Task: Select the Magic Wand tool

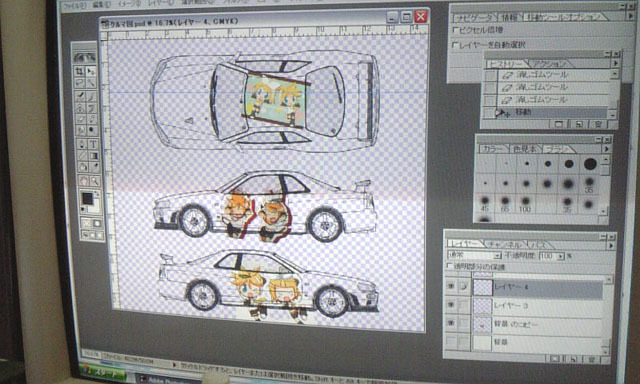Action: [91, 83]
